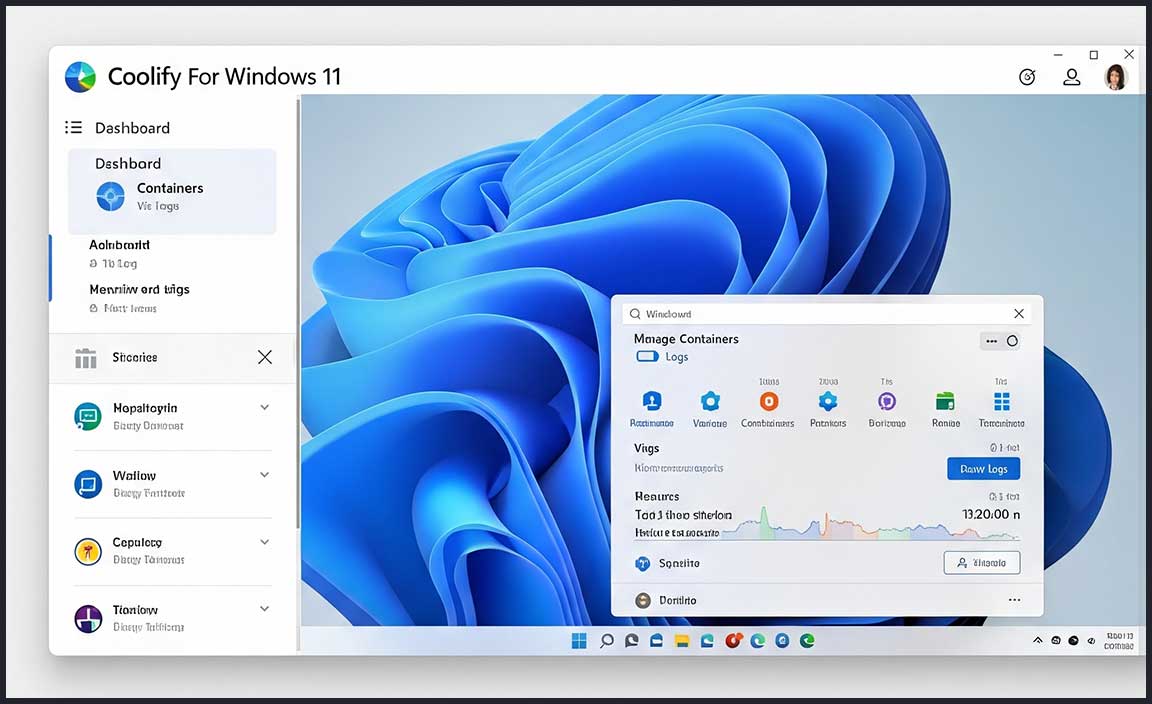Open the Windows Start button on taskbar
Screen dimensions: 1152x704
click(x=579, y=641)
